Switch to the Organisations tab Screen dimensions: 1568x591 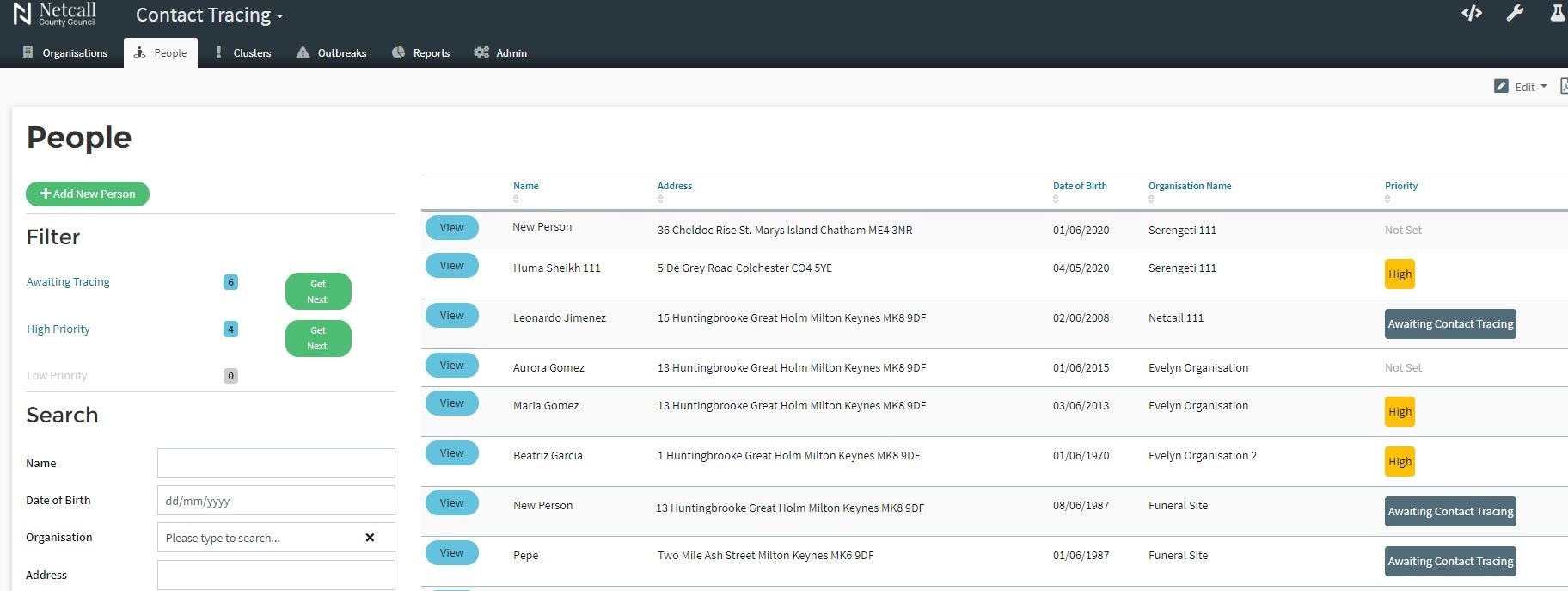coord(65,53)
